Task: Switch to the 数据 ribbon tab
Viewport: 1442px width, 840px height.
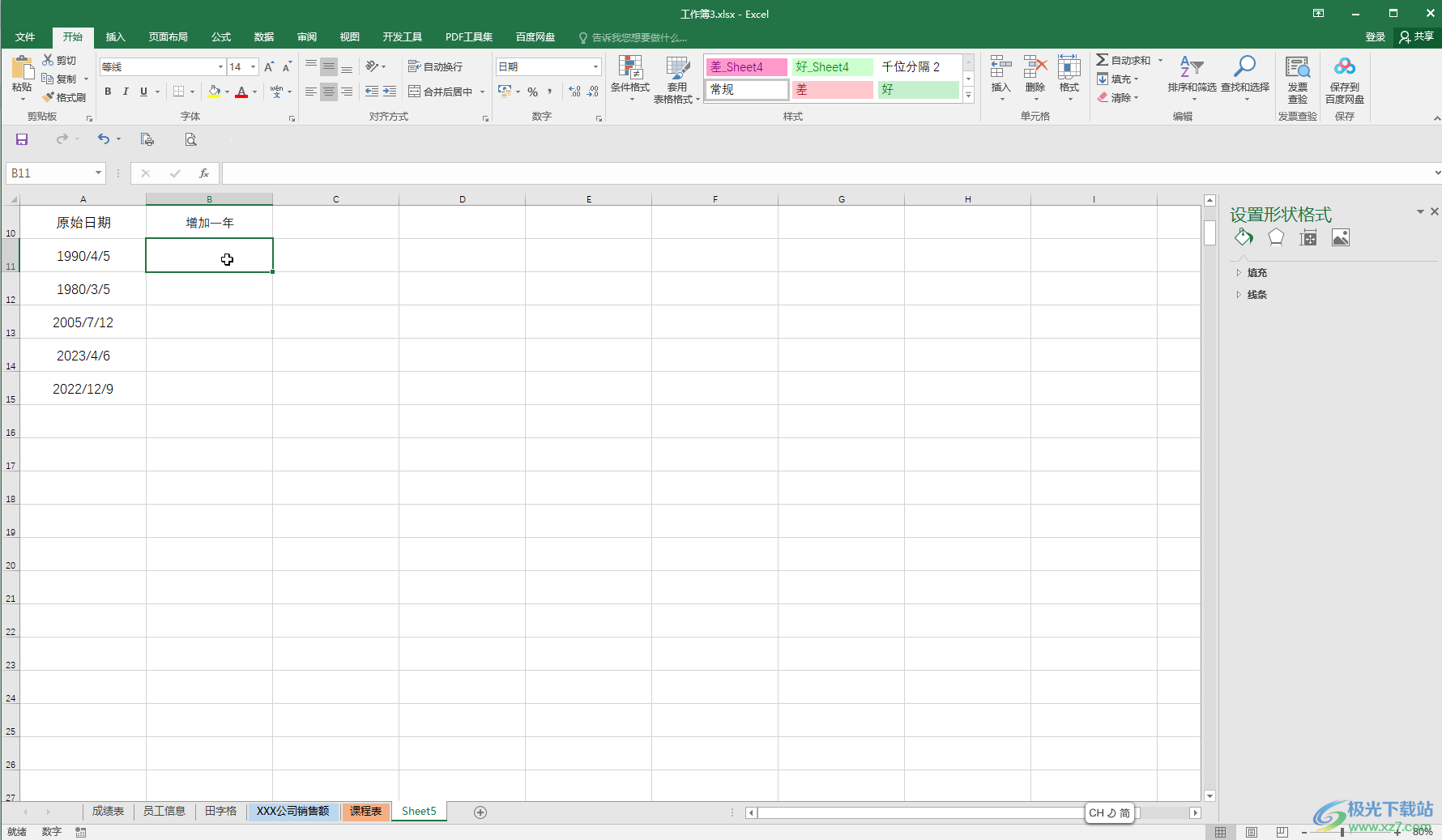Action: coord(264,37)
